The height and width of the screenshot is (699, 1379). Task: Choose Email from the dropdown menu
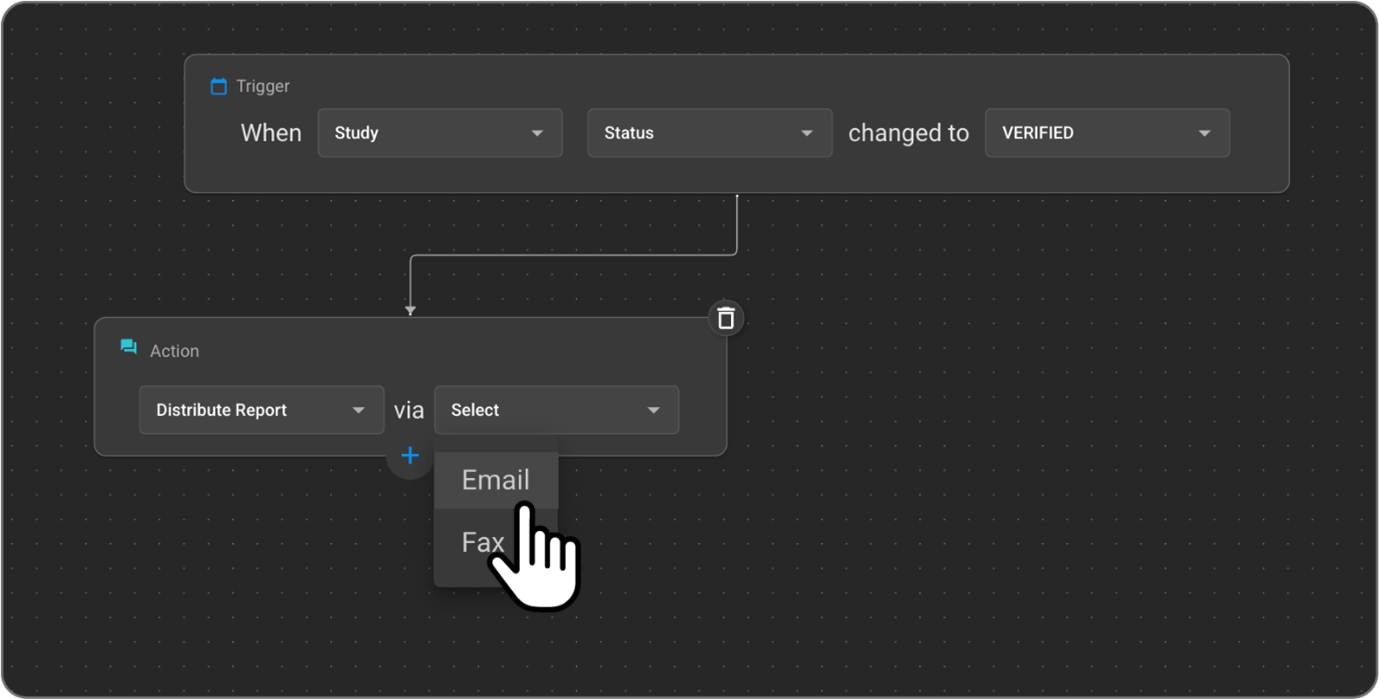[495, 480]
